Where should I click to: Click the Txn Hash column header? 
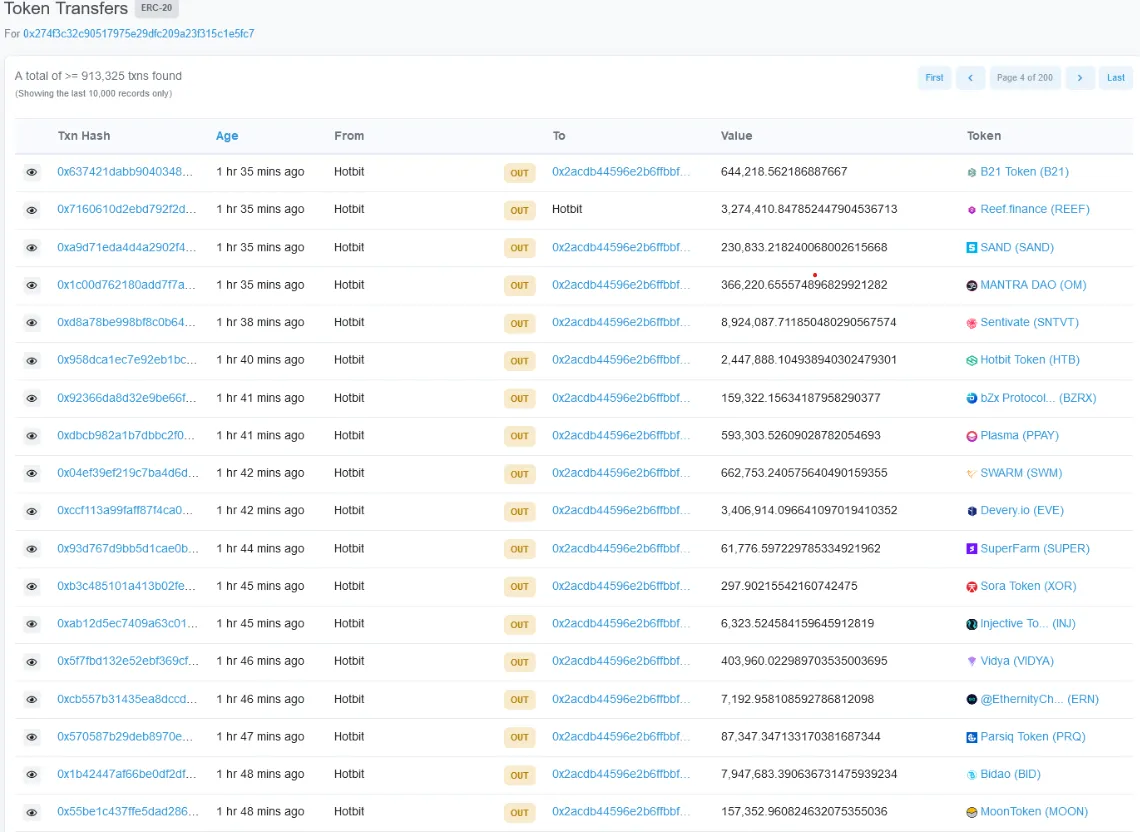pyautogui.click(x=84, y=136)
